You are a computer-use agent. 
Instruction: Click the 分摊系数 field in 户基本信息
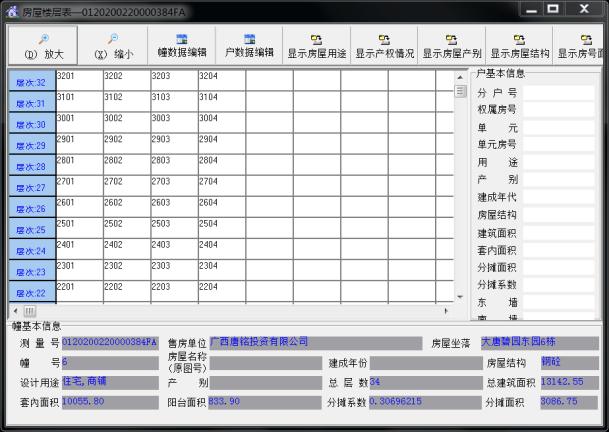(559, 285)
